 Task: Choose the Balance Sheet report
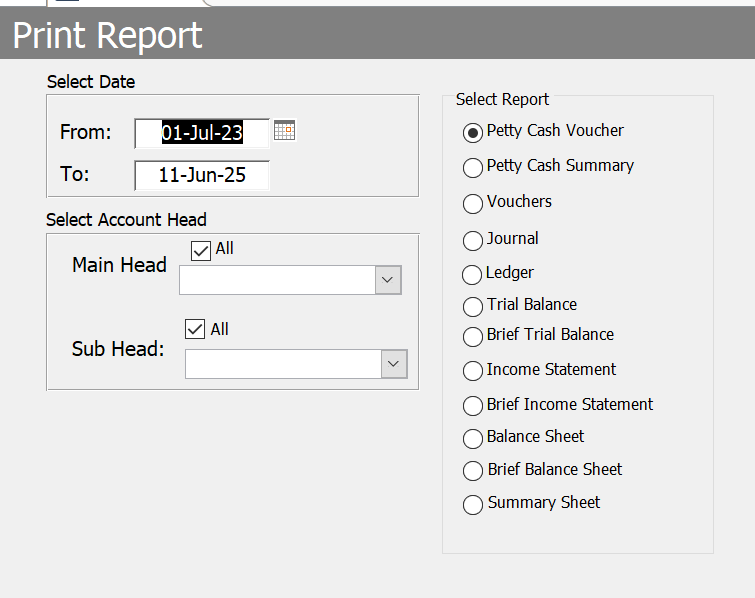(473, 439)
